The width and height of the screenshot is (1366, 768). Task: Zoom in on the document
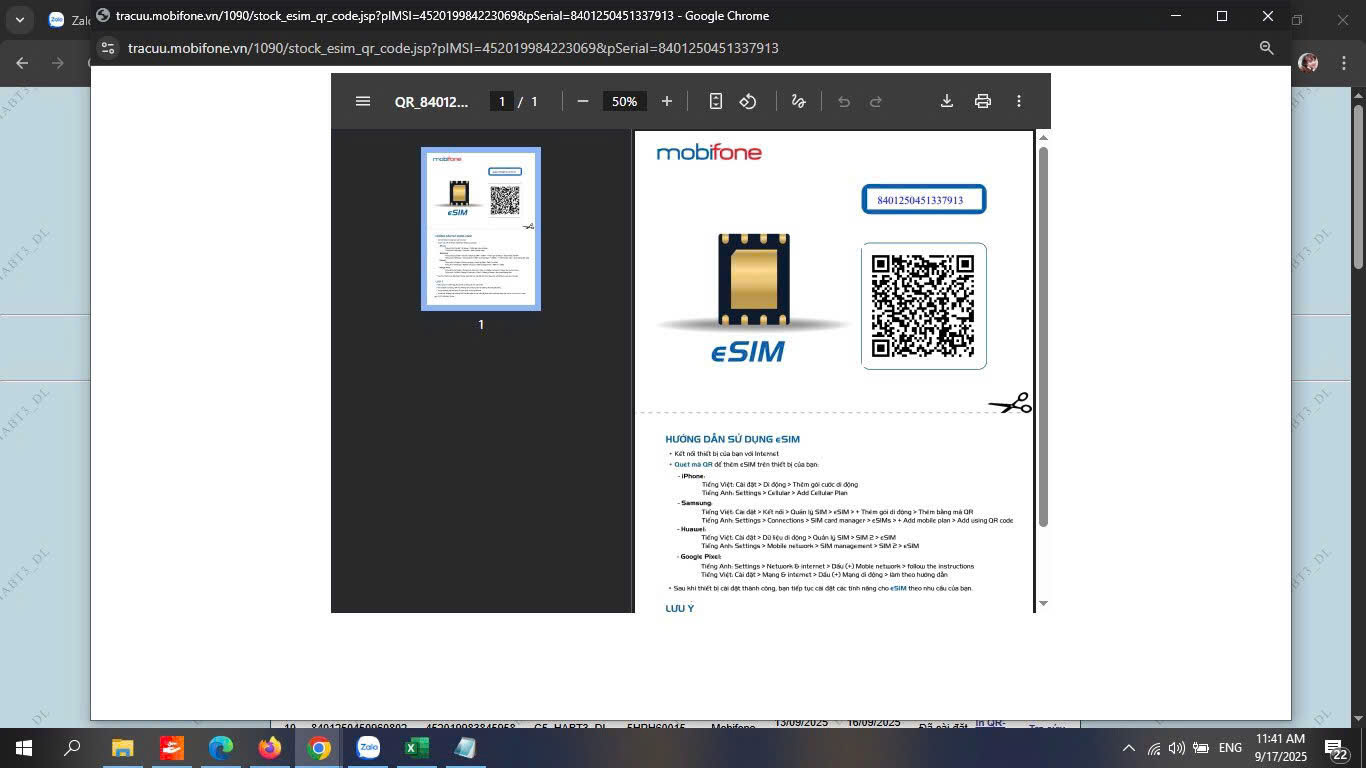[x=666, y=100]
